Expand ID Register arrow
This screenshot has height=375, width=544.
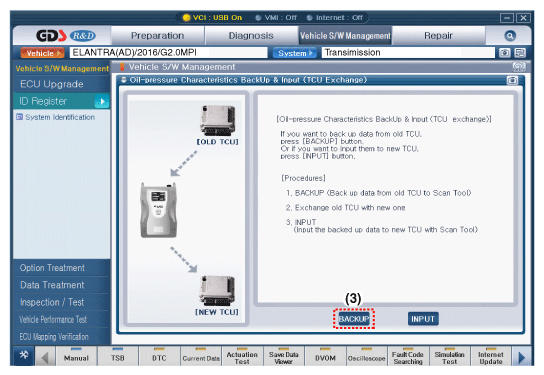102,101
